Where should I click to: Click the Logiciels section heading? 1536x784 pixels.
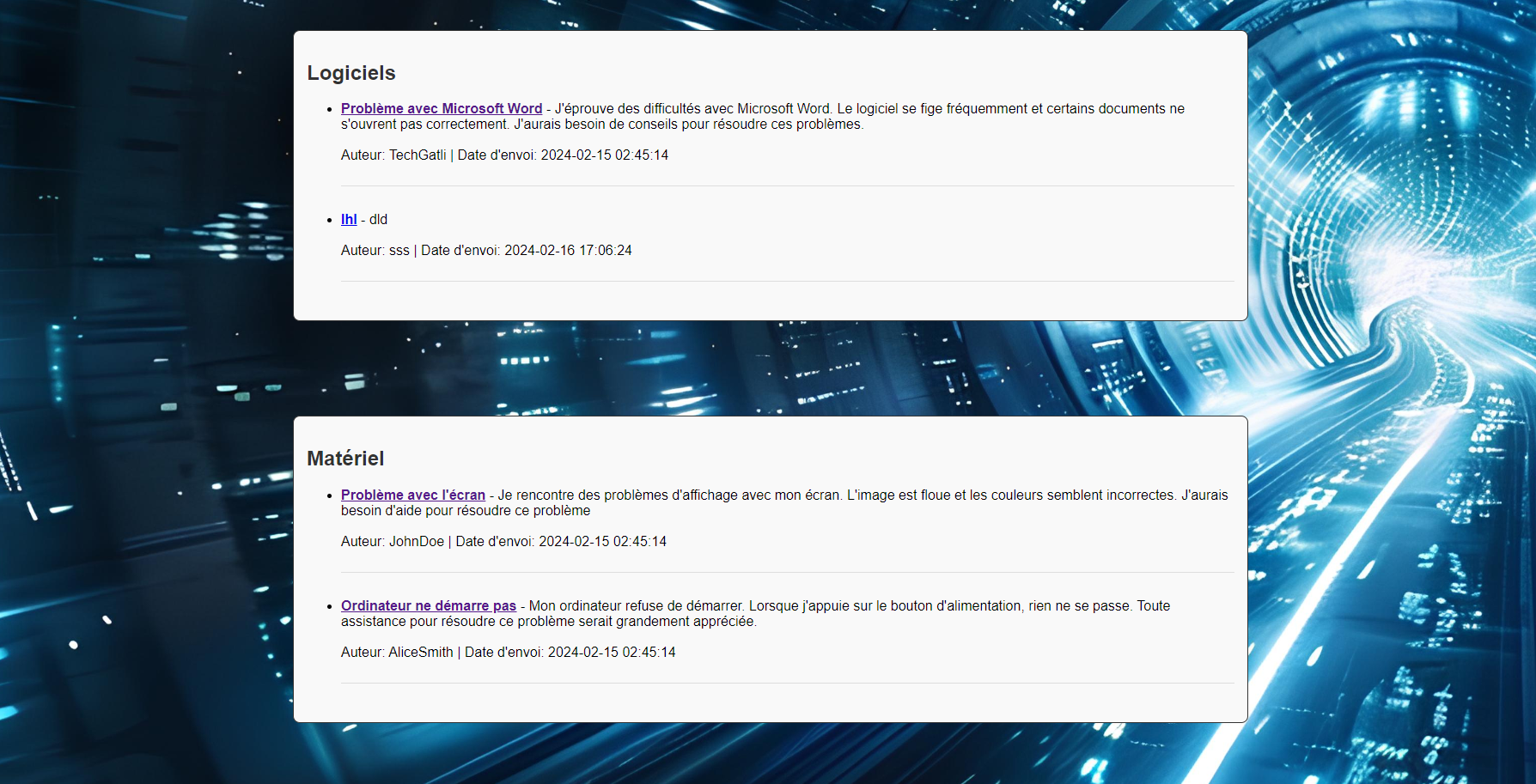coord(350,73)
